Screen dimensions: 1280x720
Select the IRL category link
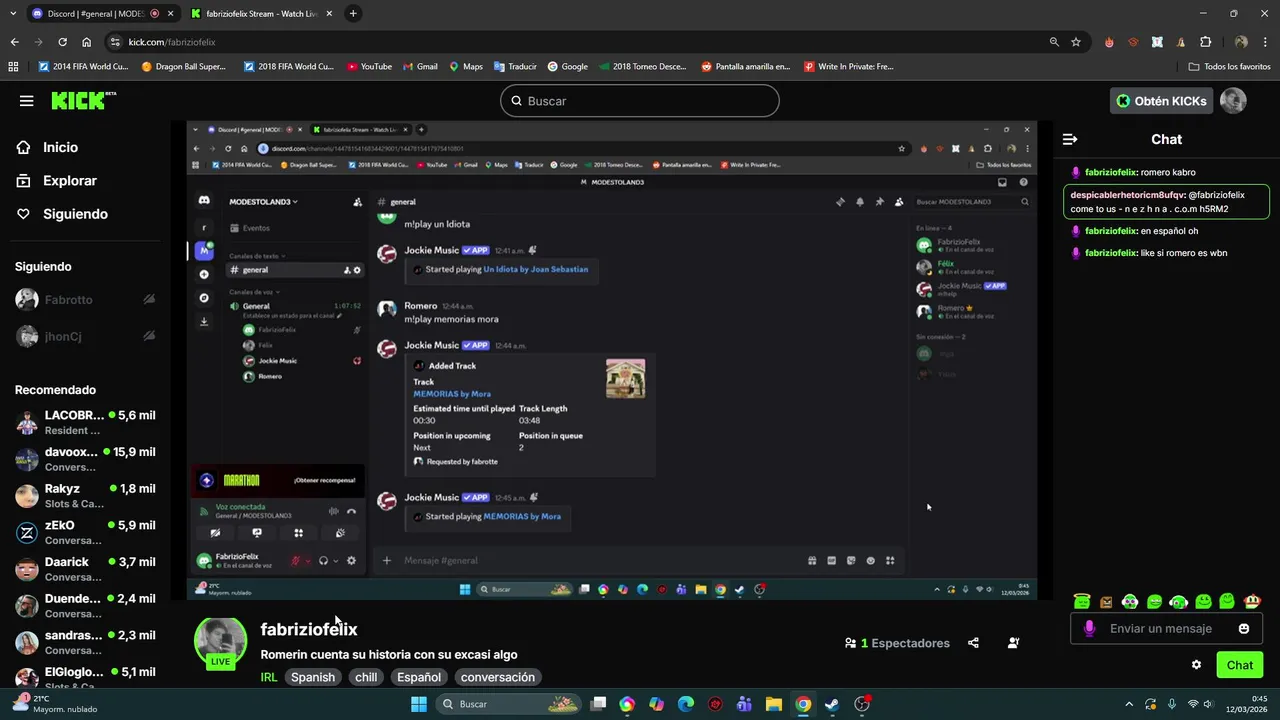(x=269, y=677)
